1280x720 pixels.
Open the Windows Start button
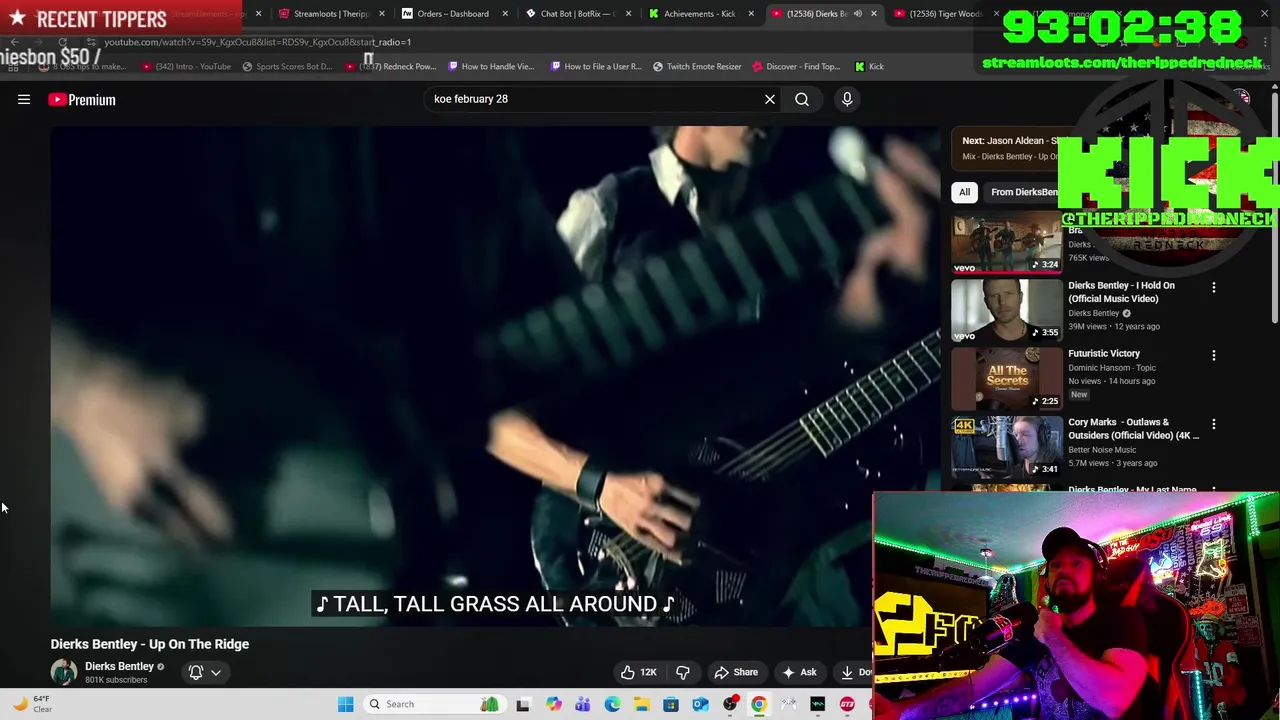pos(345,704)
